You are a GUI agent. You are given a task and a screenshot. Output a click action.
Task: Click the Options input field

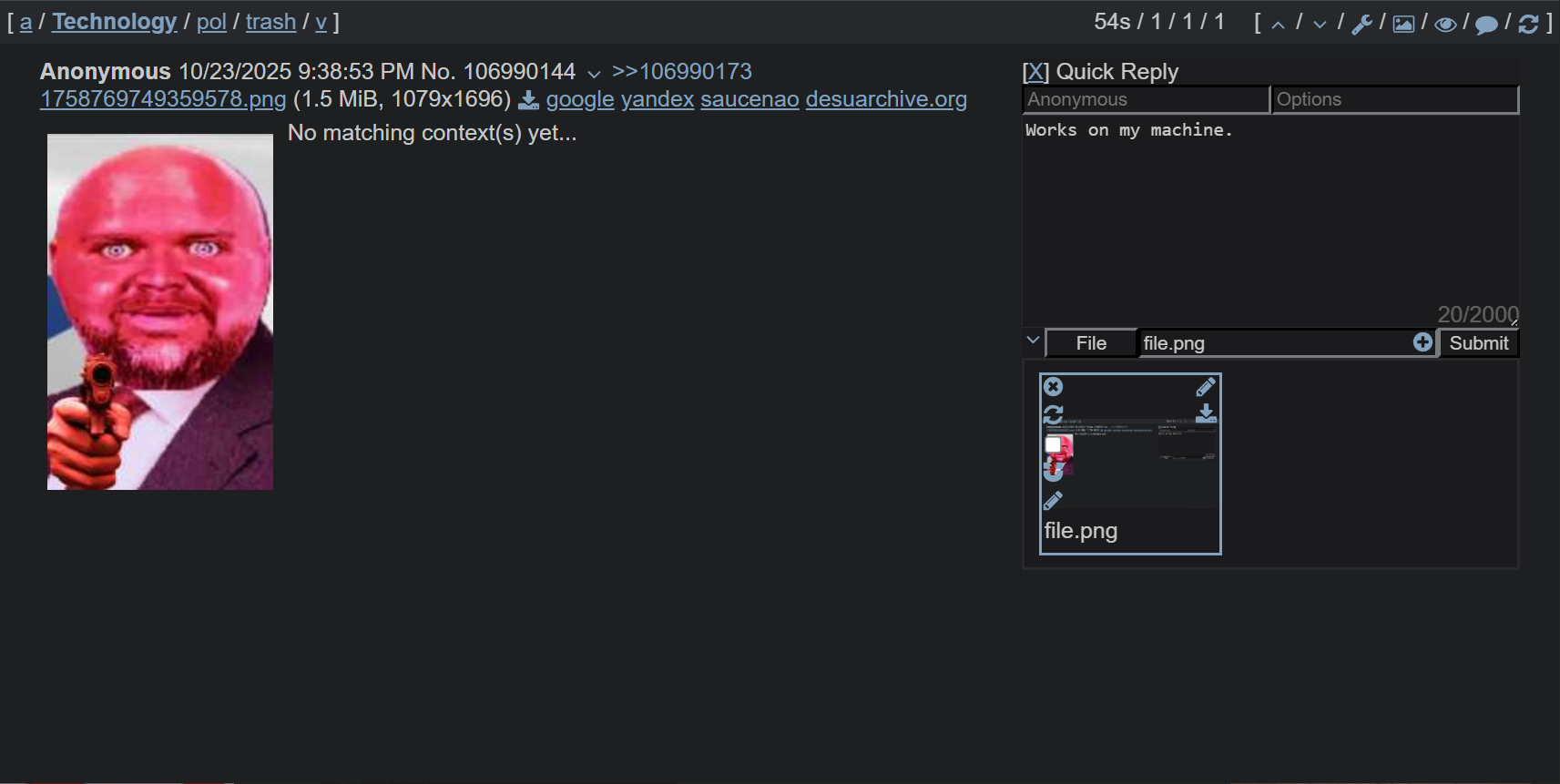(1394, 99)
